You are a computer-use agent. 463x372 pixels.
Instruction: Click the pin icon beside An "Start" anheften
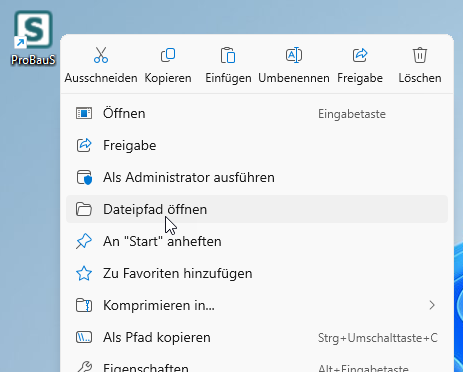[x=84, y=241]
